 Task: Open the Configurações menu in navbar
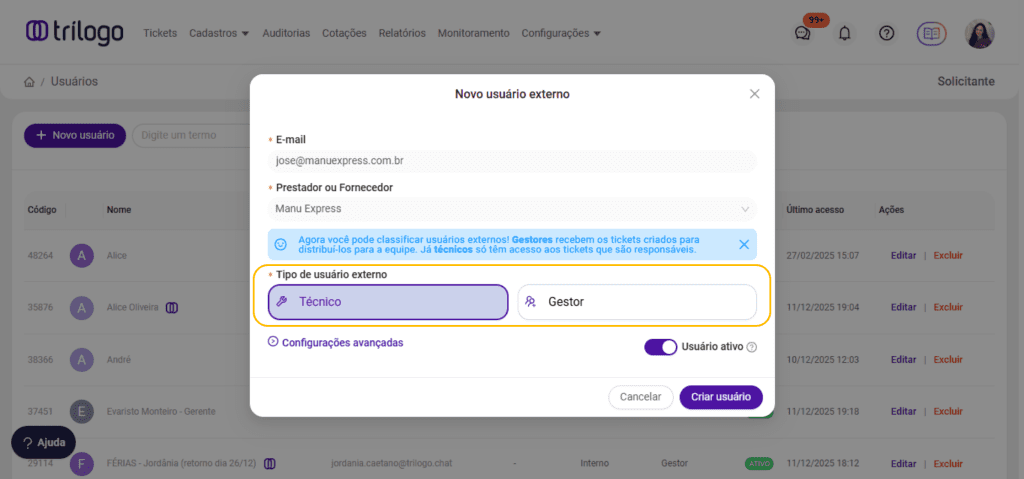[561, 33]
